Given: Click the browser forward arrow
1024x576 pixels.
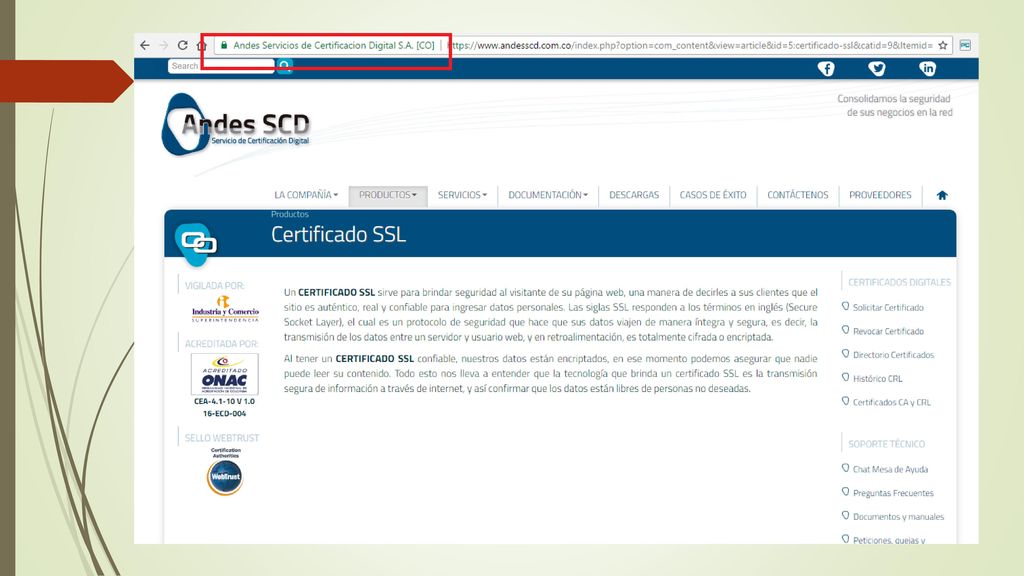Looking at the screenshot, I should point(164,45).
